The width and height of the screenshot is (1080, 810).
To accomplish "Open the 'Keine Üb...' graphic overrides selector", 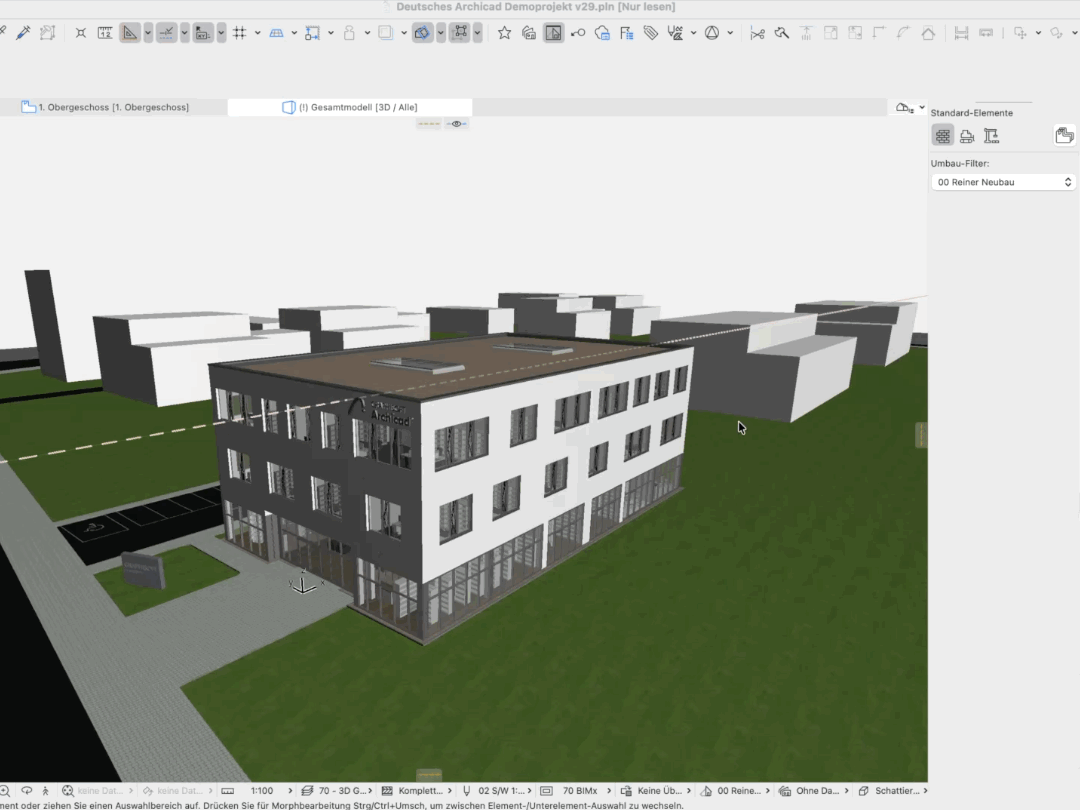I will pyautogui.click(x=656, y=791).
